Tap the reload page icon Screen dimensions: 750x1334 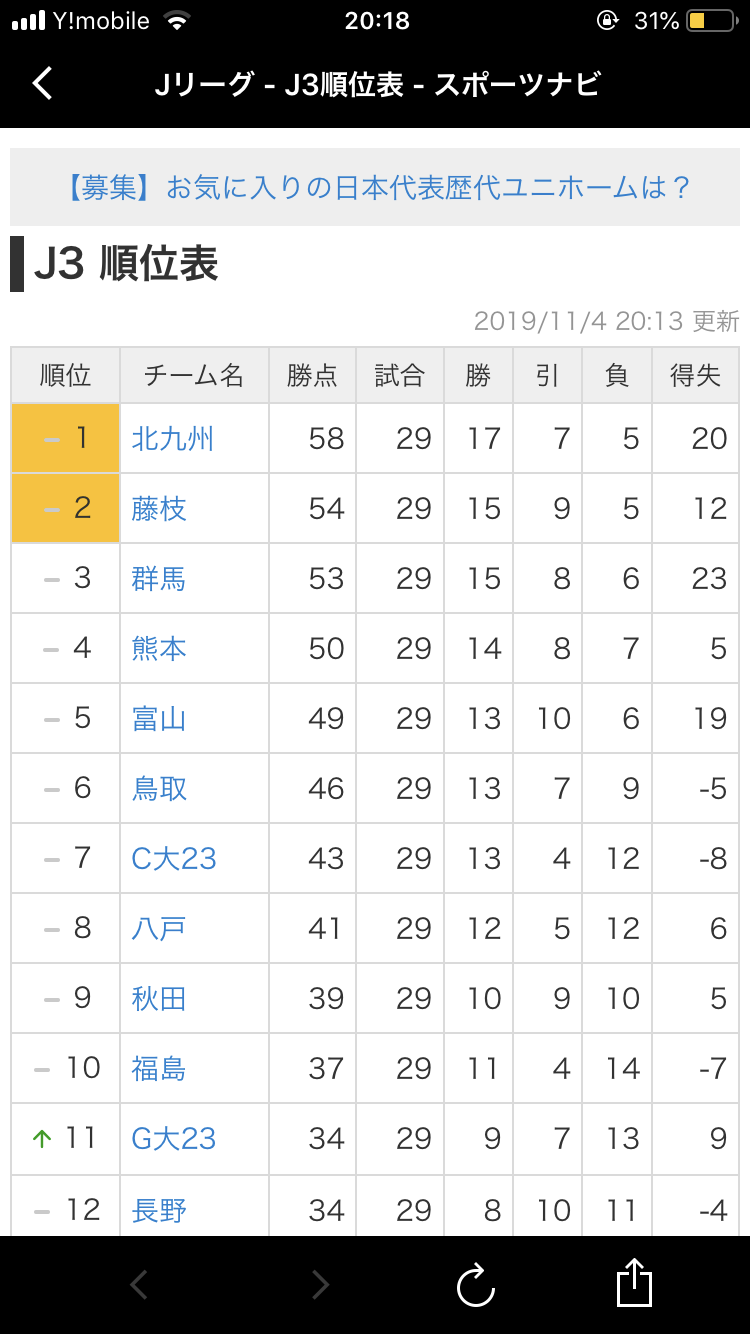476,1285
